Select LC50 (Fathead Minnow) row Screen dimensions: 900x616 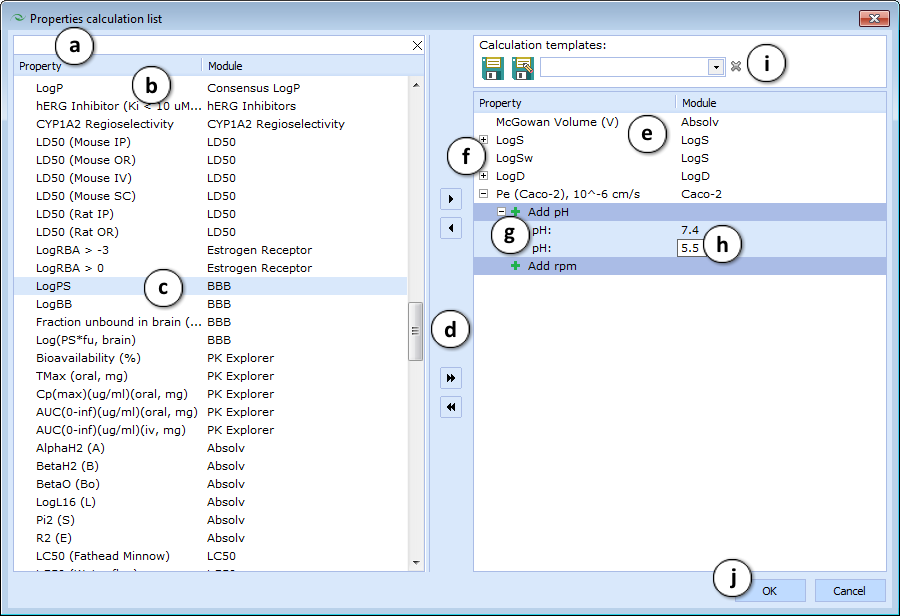click(211, 556)
